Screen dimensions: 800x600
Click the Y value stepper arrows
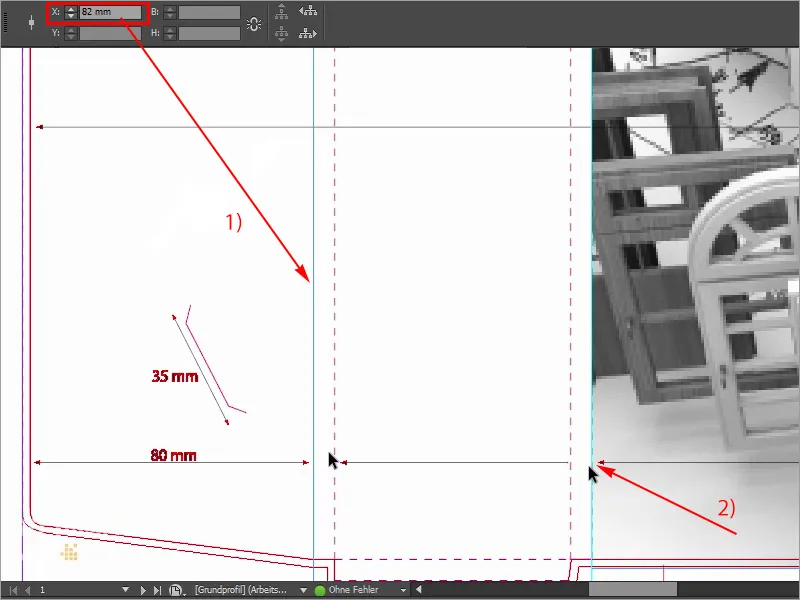(70, 34)
